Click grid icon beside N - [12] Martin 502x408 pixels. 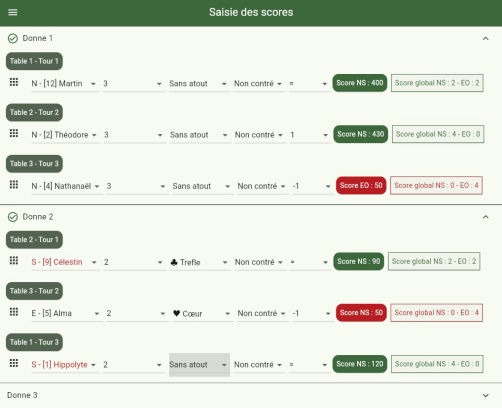[14, 82]
